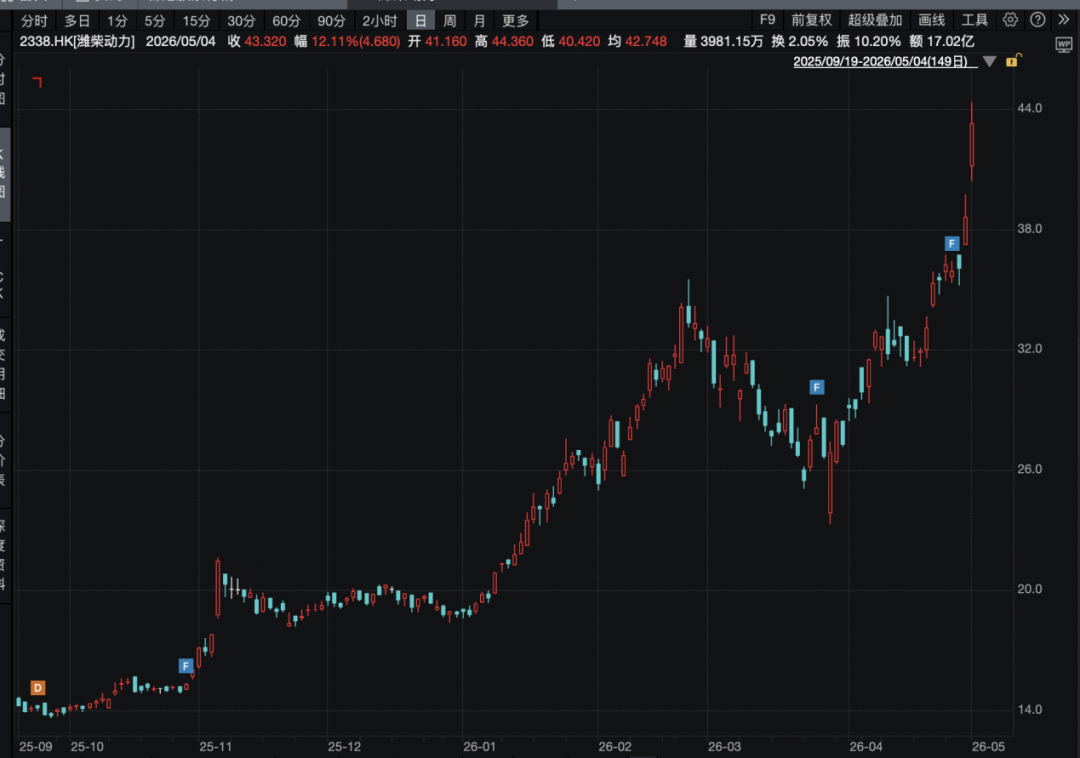Click the turnover rate 2.05%
This screenshot has height=758, width=1080.
point(808,41)
